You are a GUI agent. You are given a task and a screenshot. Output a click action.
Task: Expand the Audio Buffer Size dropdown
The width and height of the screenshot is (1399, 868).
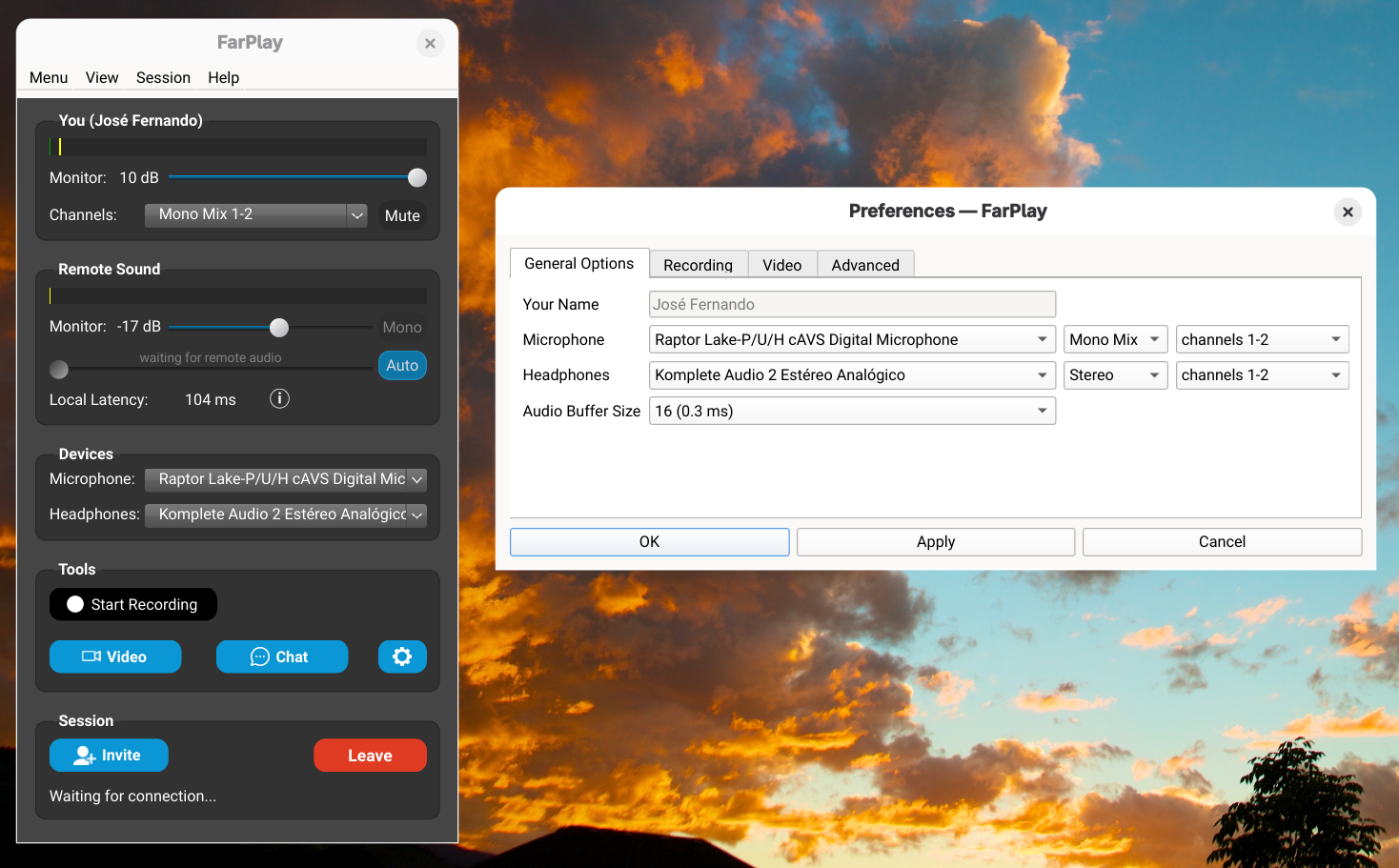852,412
